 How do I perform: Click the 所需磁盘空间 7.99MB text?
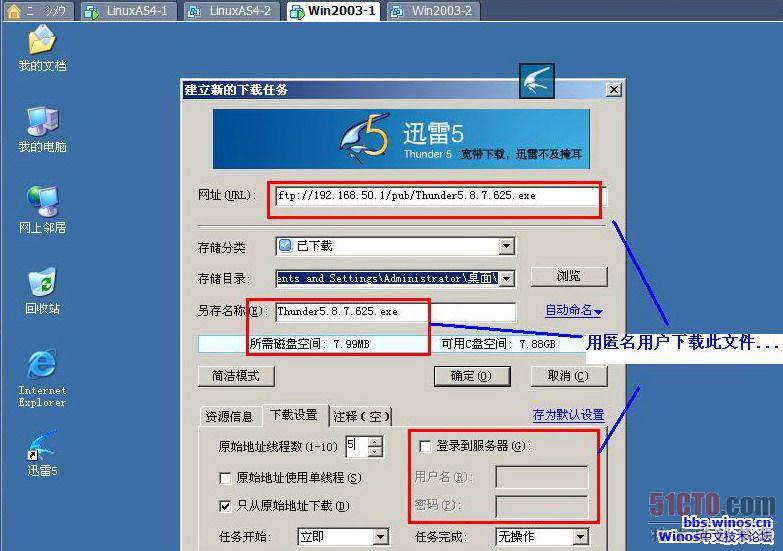tap(310, 344)
